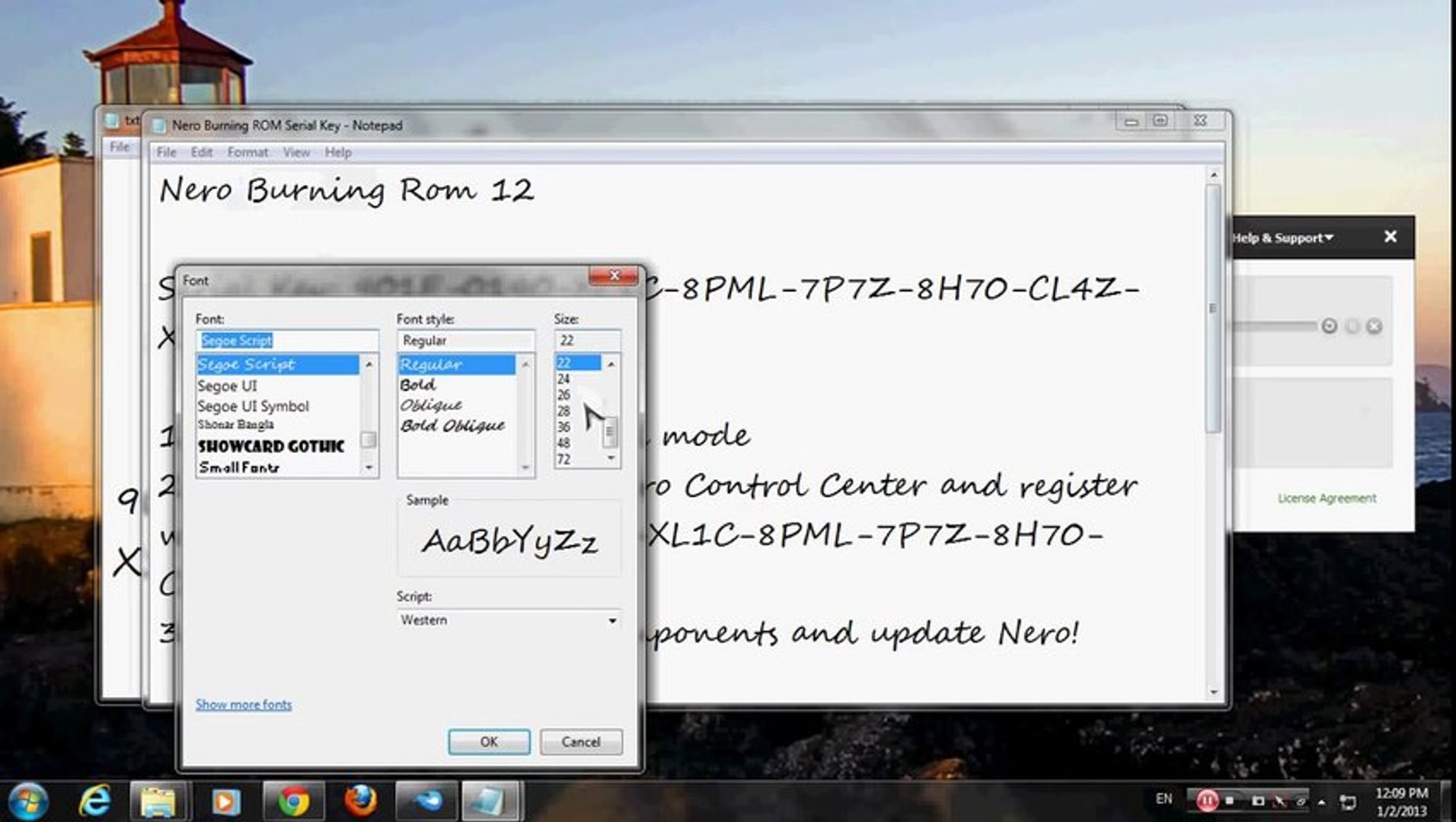Choose Regular font style

456,365
